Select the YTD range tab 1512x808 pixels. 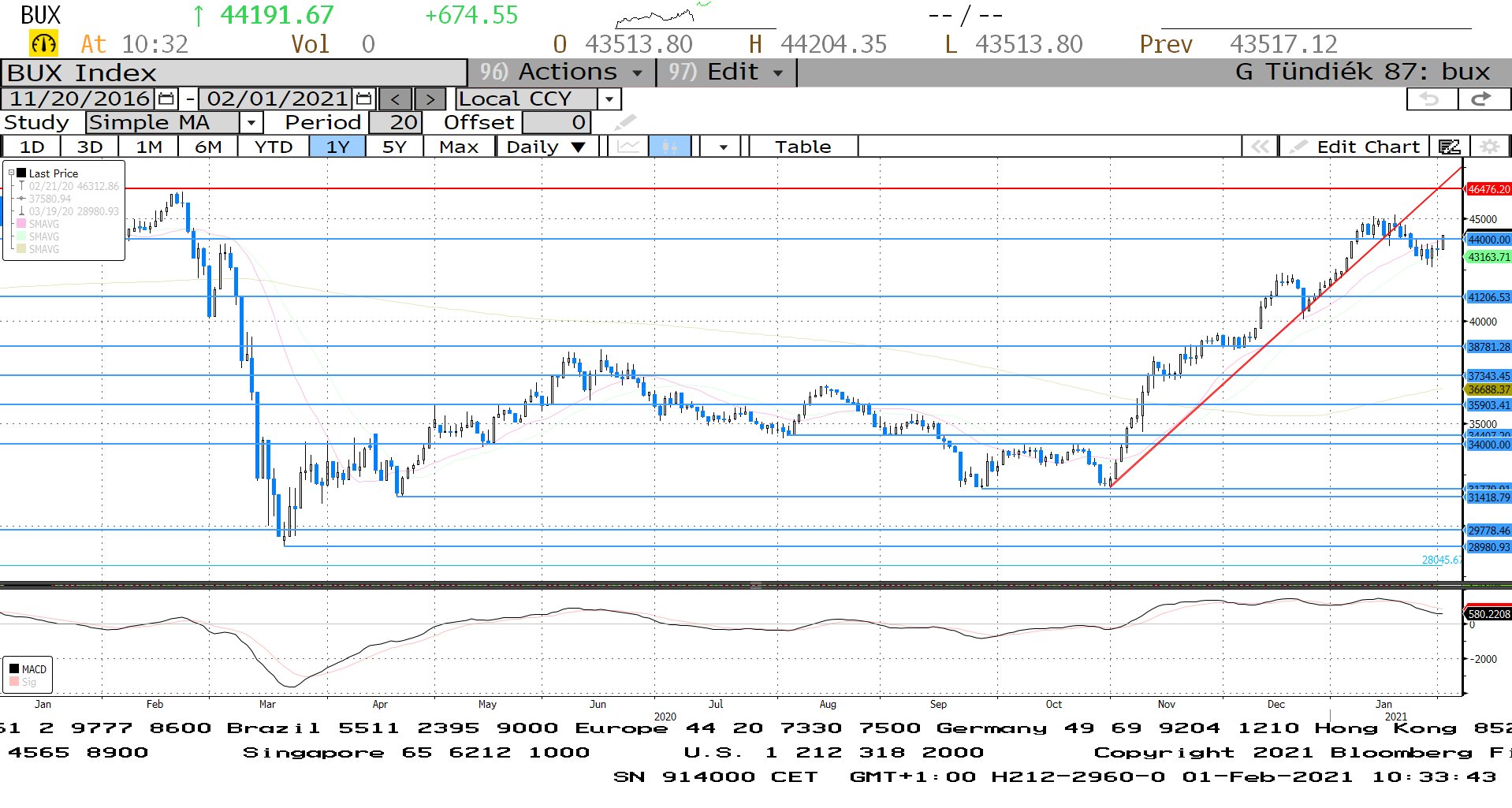(x=274, y=147)
